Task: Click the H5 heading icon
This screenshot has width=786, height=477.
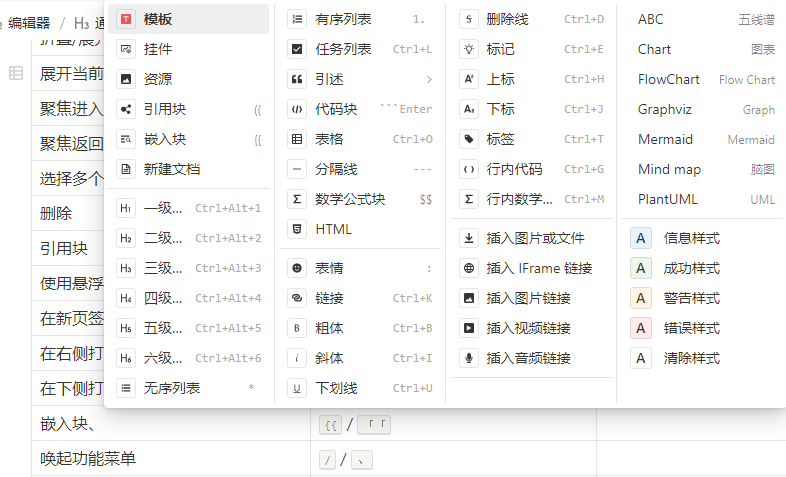Action: [126, 328]
